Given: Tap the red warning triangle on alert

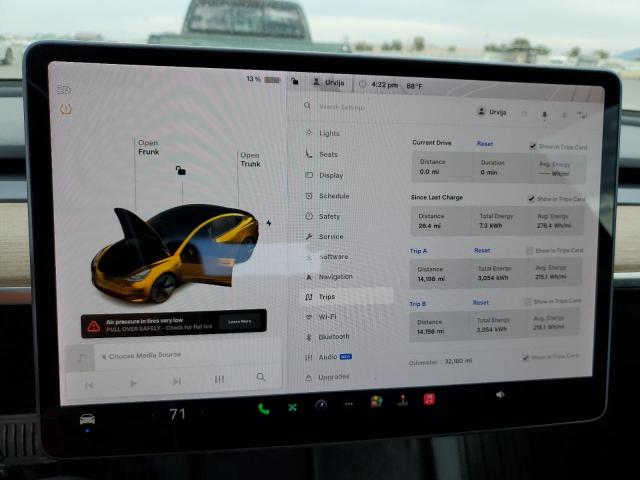Looking at the screenshot, I should [x=94, y=326].
